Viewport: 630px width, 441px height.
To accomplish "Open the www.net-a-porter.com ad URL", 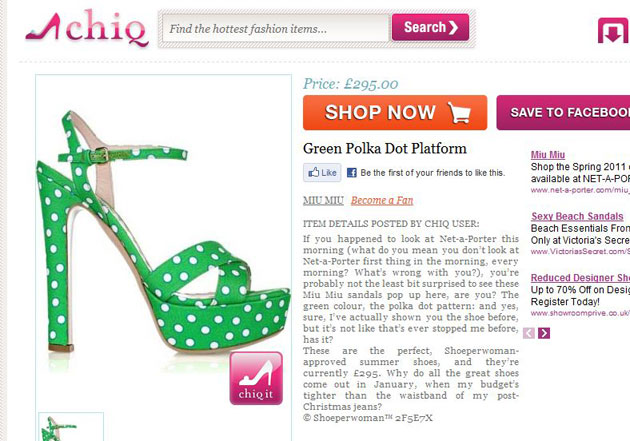I will [x=580, y=190].
